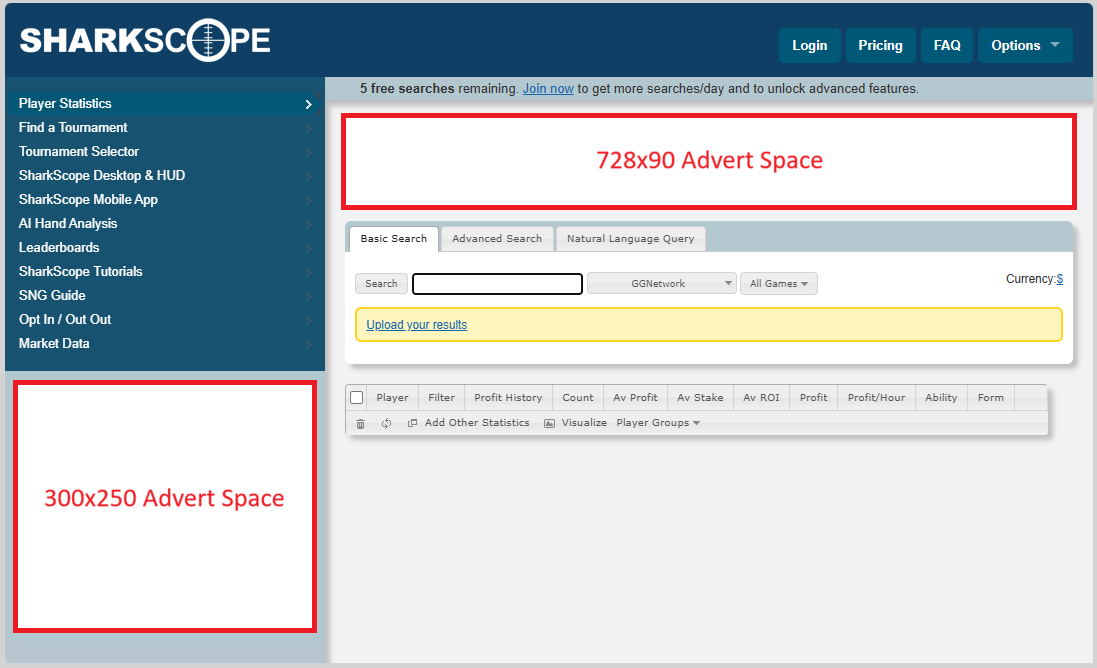Viewport: 1097px width, 668px height.
Task: Open the All Games dropdown
Action: [779, 283]
